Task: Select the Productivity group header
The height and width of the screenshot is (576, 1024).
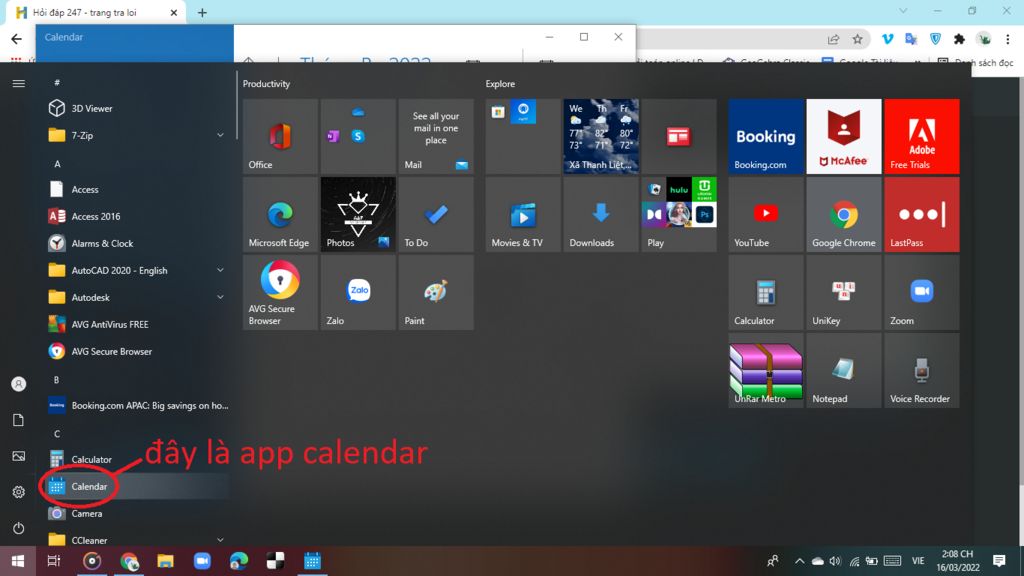Action: point(266,84)
